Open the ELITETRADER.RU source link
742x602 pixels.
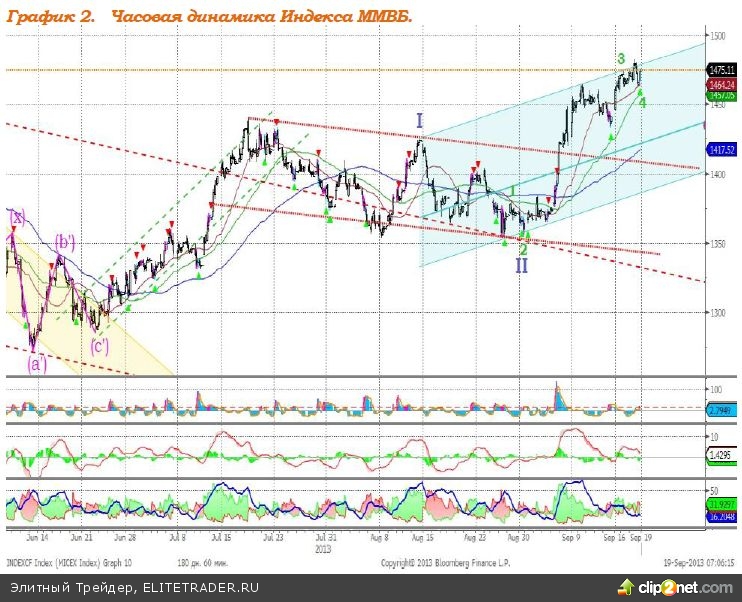tap(200, 587)
